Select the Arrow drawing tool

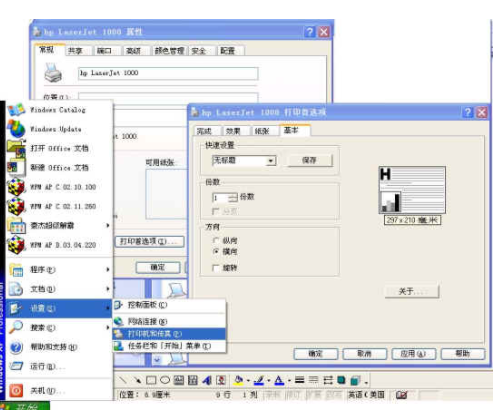pos(137,380)
